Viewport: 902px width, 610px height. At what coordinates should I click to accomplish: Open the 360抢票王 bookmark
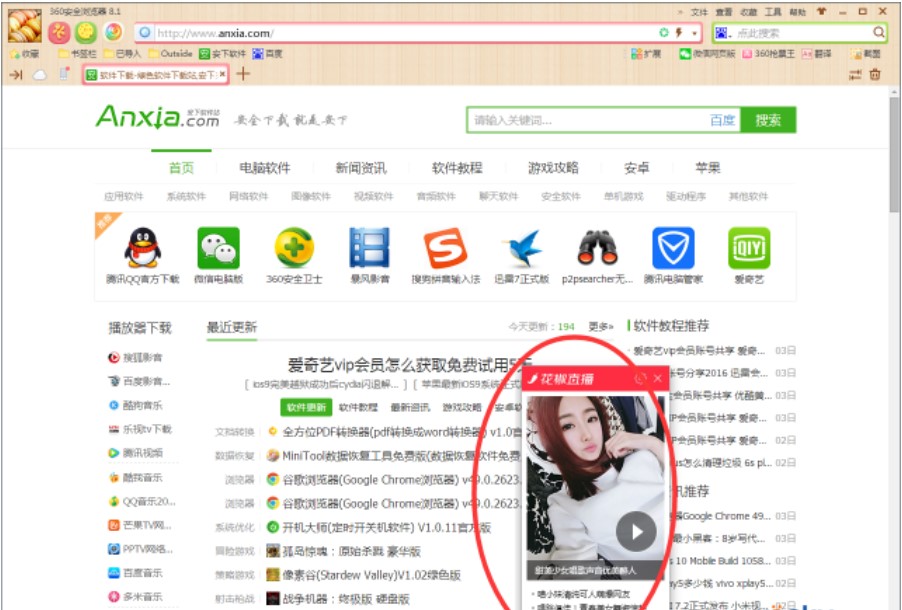pyautogui.click(x=769, y=54)
